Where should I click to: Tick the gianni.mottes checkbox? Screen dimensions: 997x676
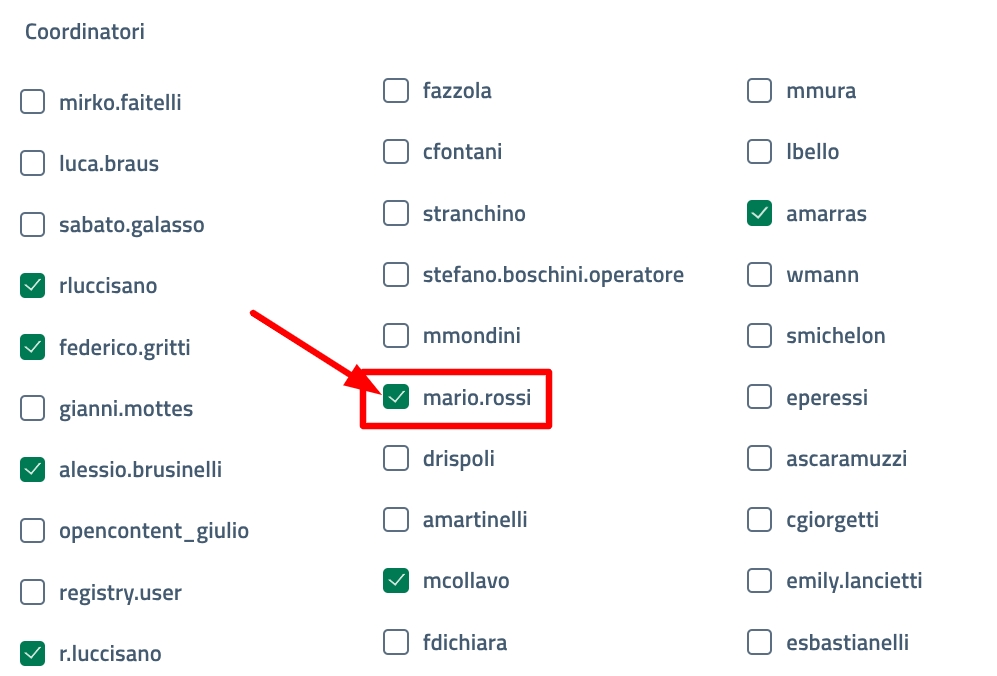point(33,408)
